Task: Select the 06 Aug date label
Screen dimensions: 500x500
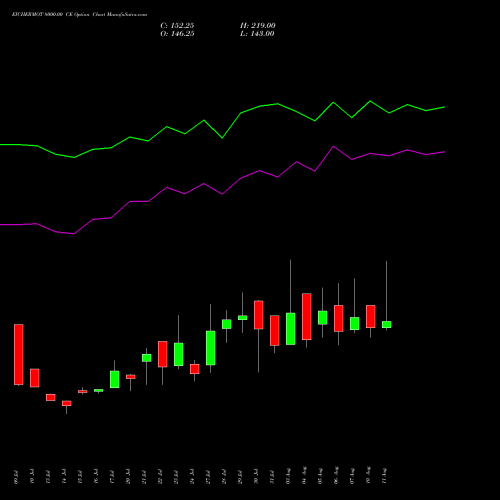Action: pos(336,476)
